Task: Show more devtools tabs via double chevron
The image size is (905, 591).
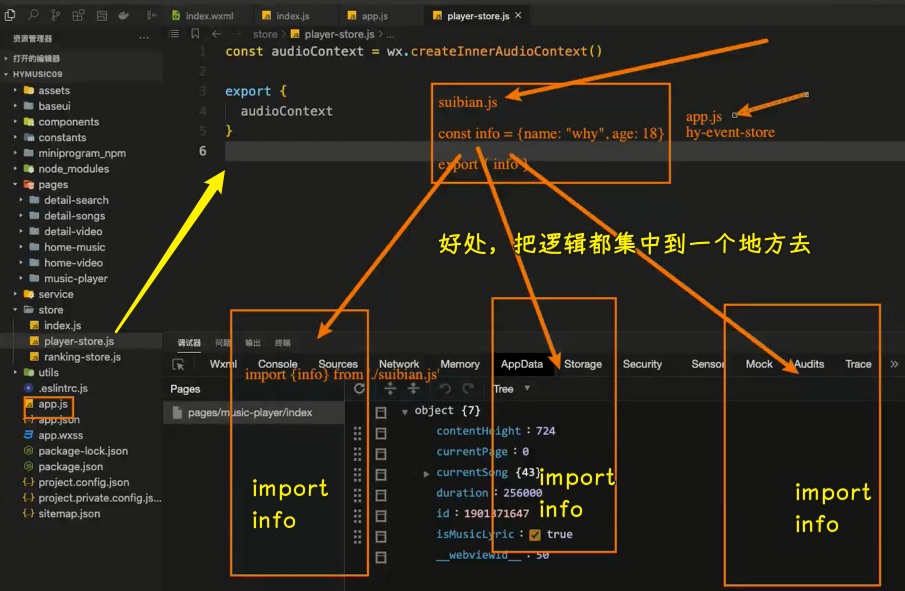Action: (894, 364)
